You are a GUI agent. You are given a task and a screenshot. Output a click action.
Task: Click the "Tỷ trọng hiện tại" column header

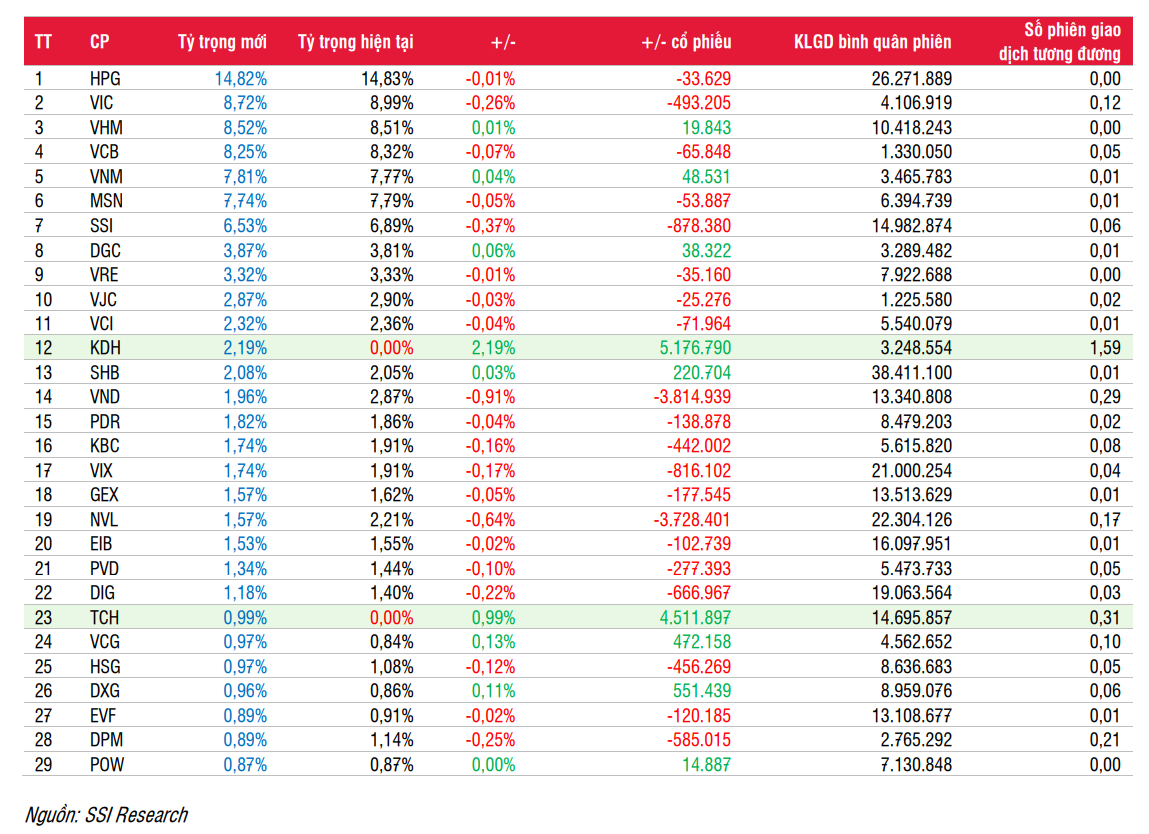[355, 42]
